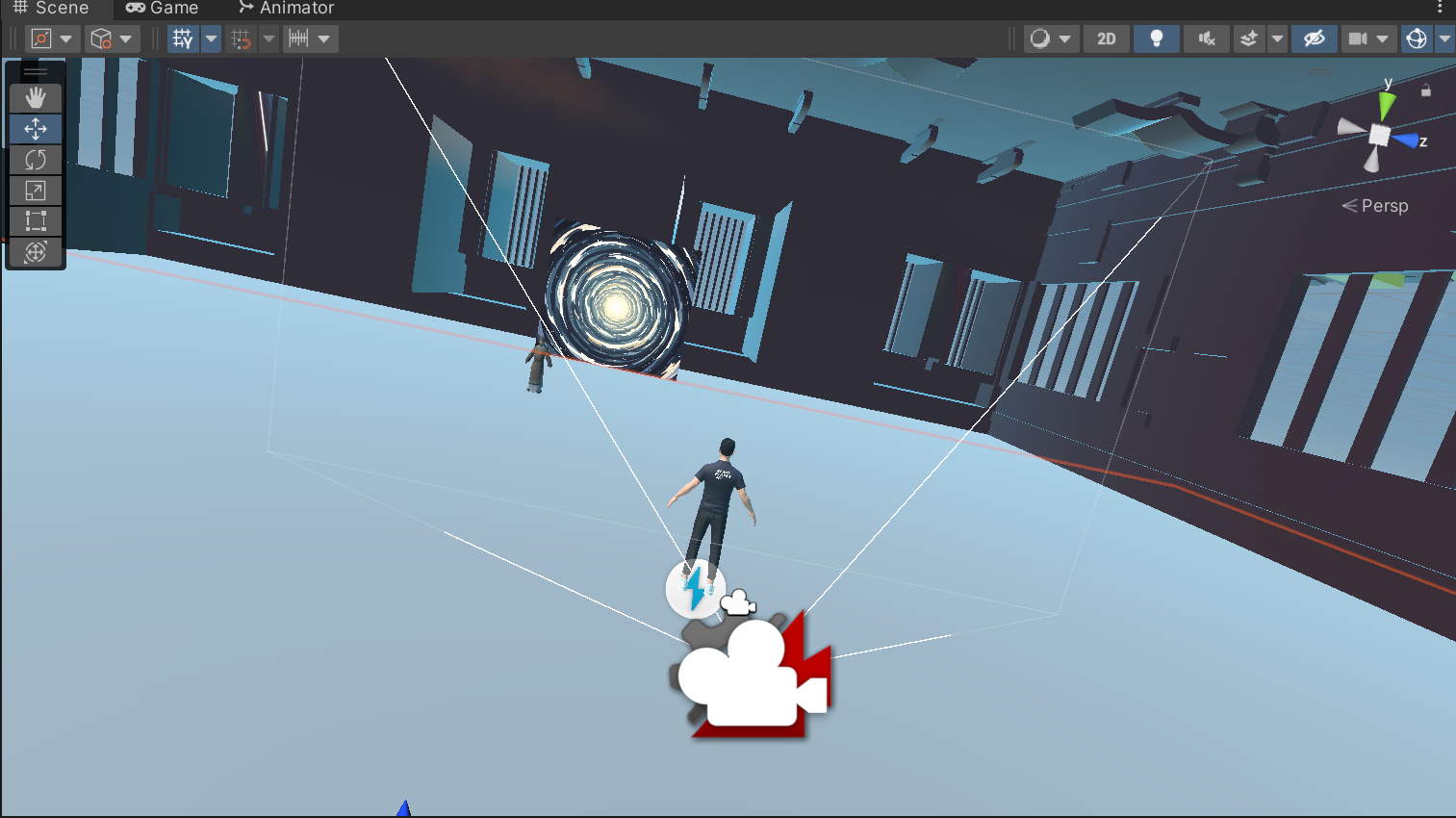This screenshot has width=1456, height=818.
Task: Click the increment snapping icon
Action: (299, 38)
